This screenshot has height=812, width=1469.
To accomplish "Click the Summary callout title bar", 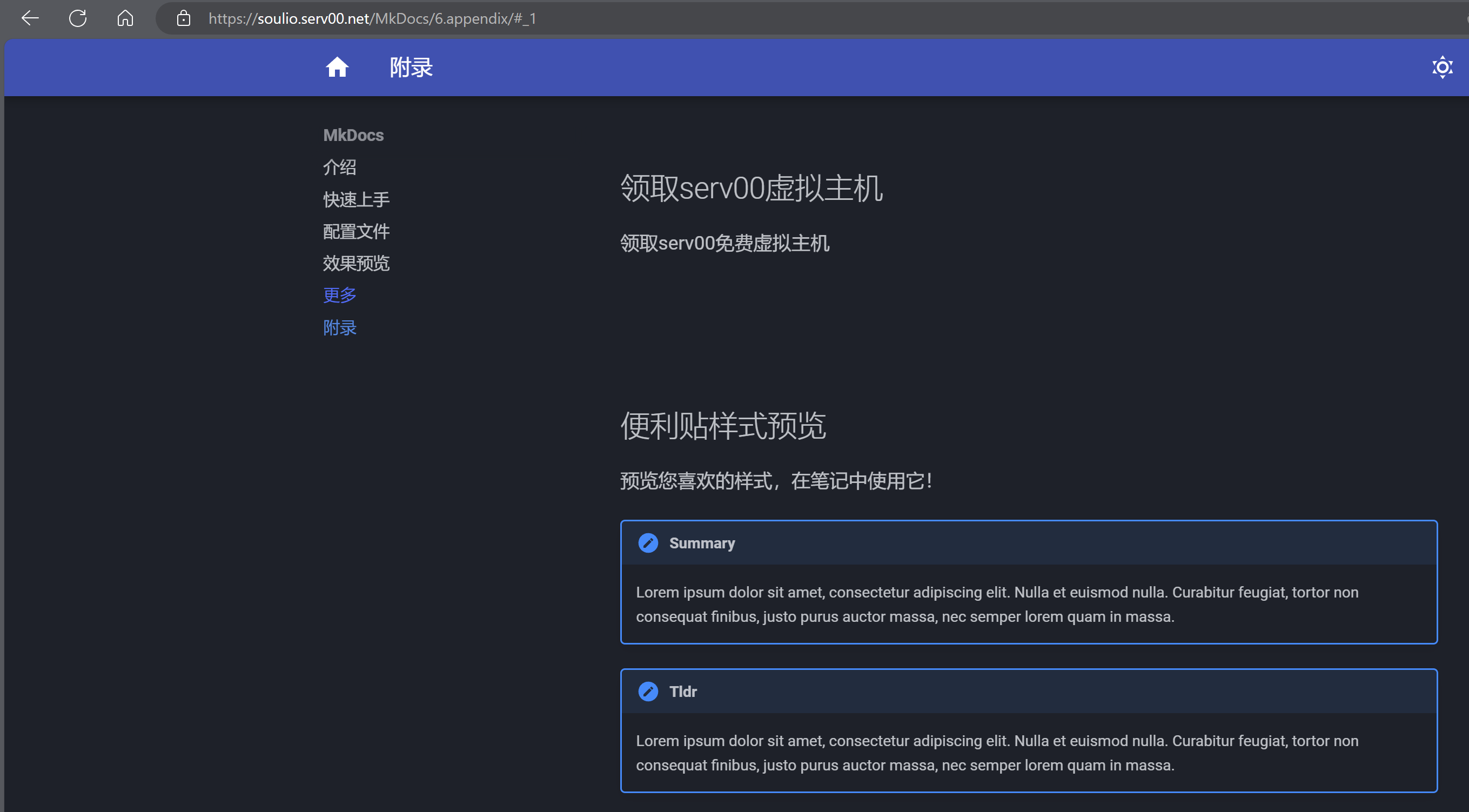I will pyautogui.click(x=1027, y=543).
